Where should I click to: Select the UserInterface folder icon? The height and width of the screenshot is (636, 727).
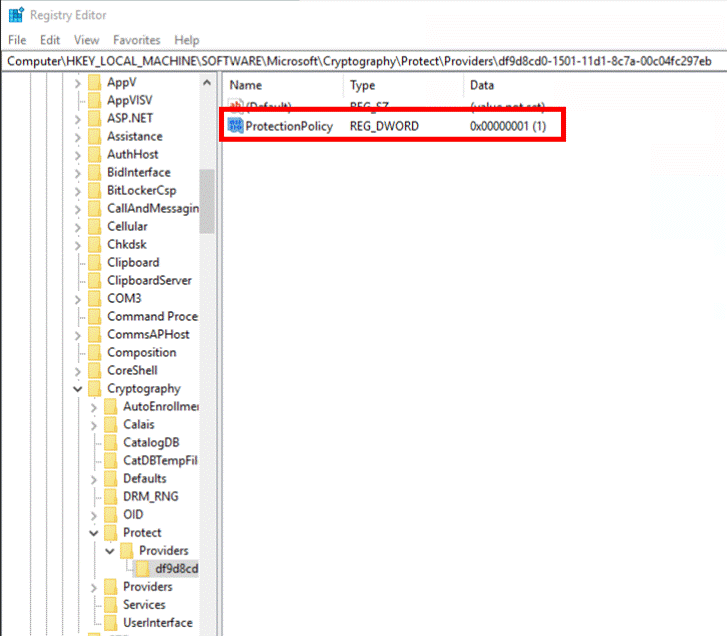(111, 623)
